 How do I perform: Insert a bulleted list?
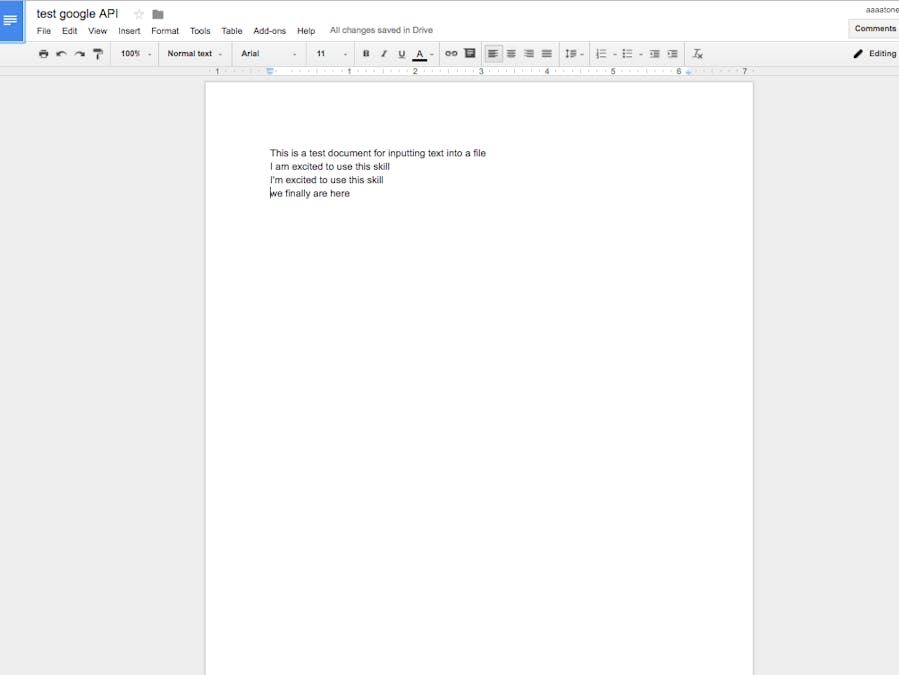pyautogui.click(x=627, y=54)
